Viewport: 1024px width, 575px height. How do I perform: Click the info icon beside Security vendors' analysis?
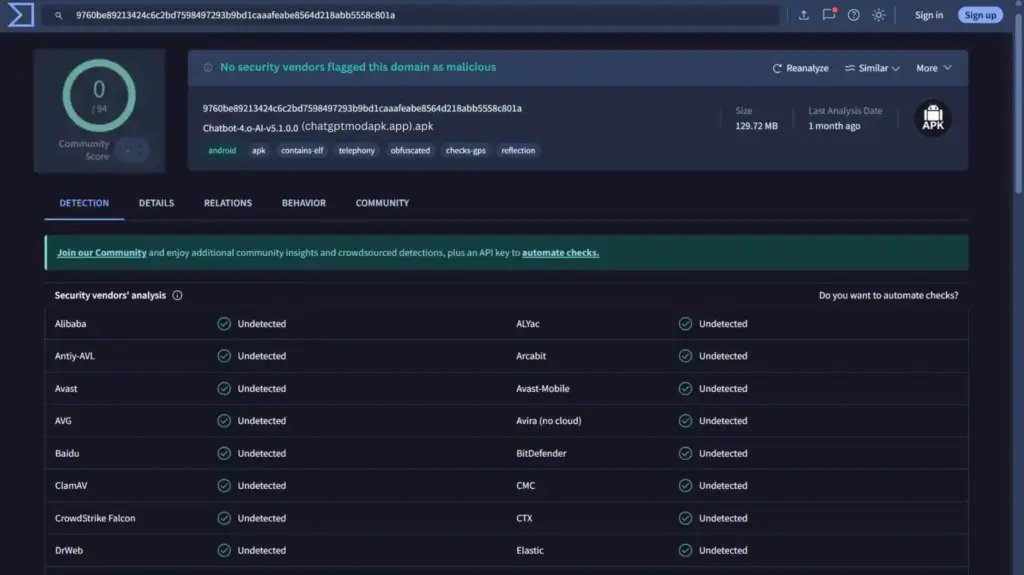click(x=177, y=295)
